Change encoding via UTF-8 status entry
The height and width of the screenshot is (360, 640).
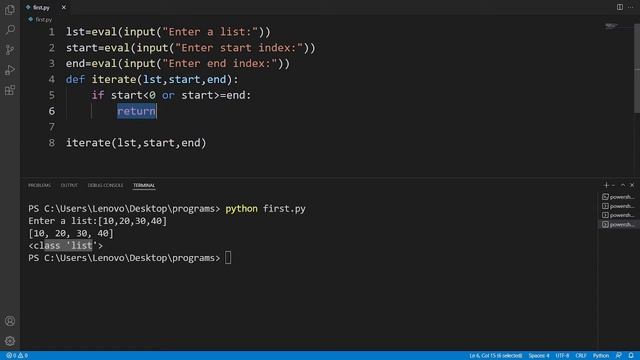[562, 356]
